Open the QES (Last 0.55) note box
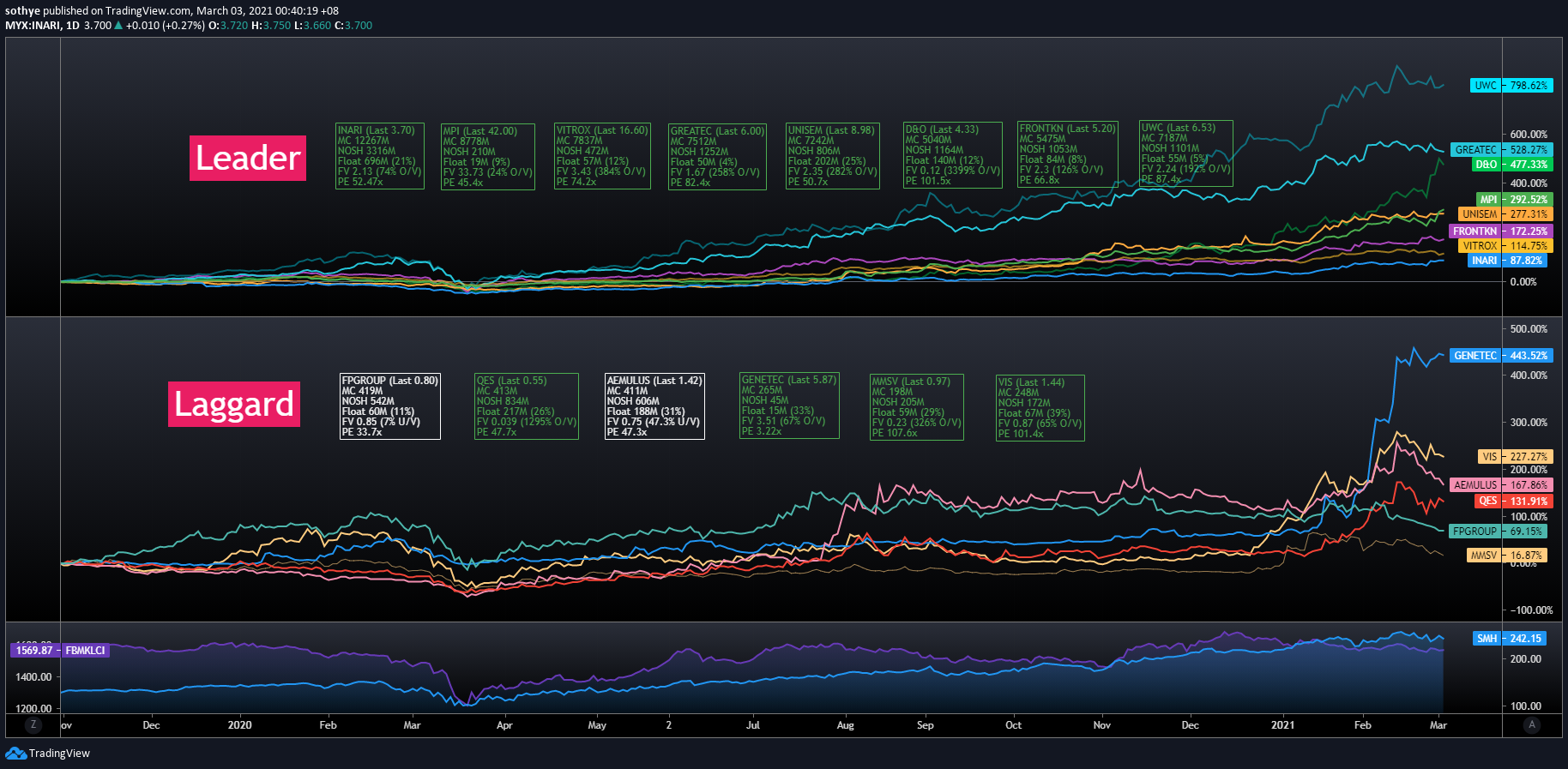The image size is (1568, 769). (x=527, y=406)
